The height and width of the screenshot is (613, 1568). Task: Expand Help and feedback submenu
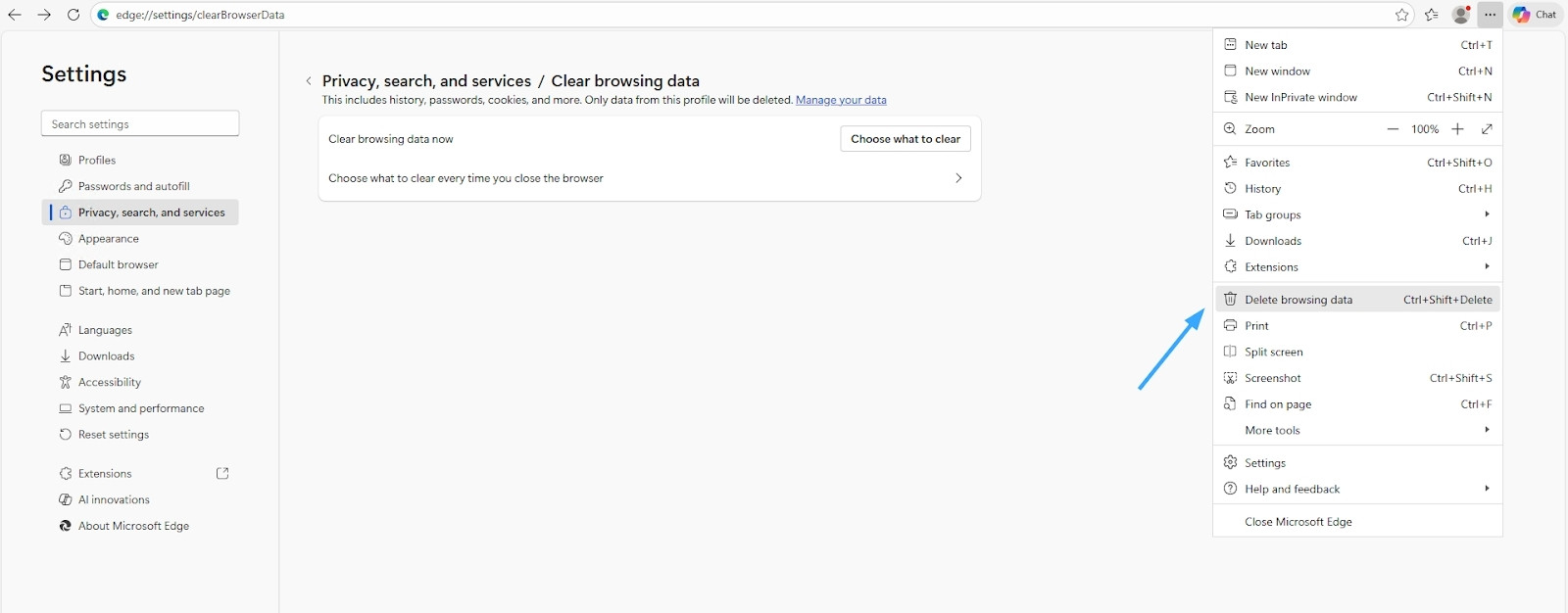[x=1357, y=489]
